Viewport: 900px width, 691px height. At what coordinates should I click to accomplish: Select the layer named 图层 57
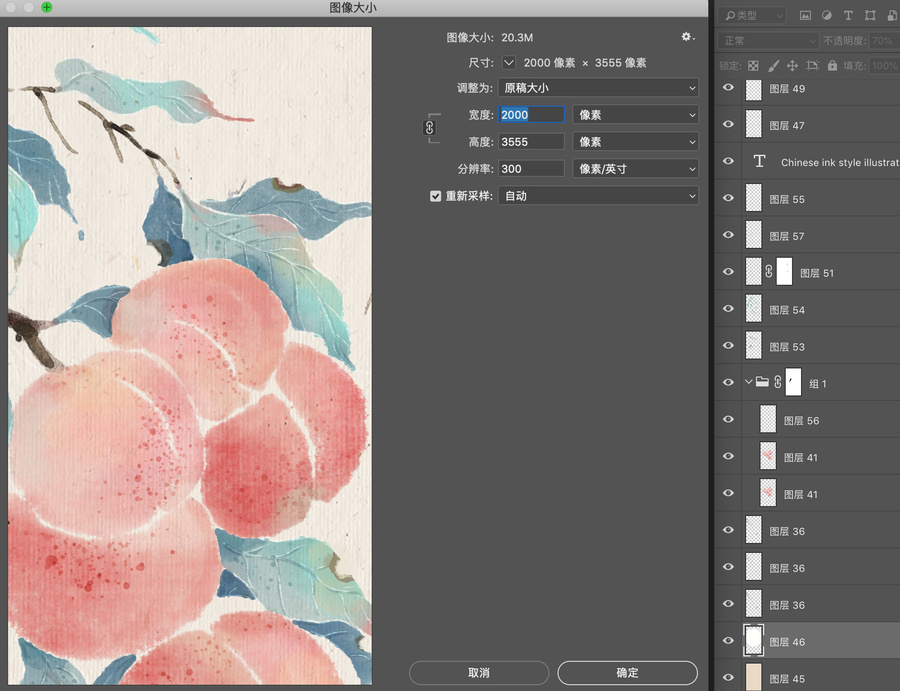787,236
